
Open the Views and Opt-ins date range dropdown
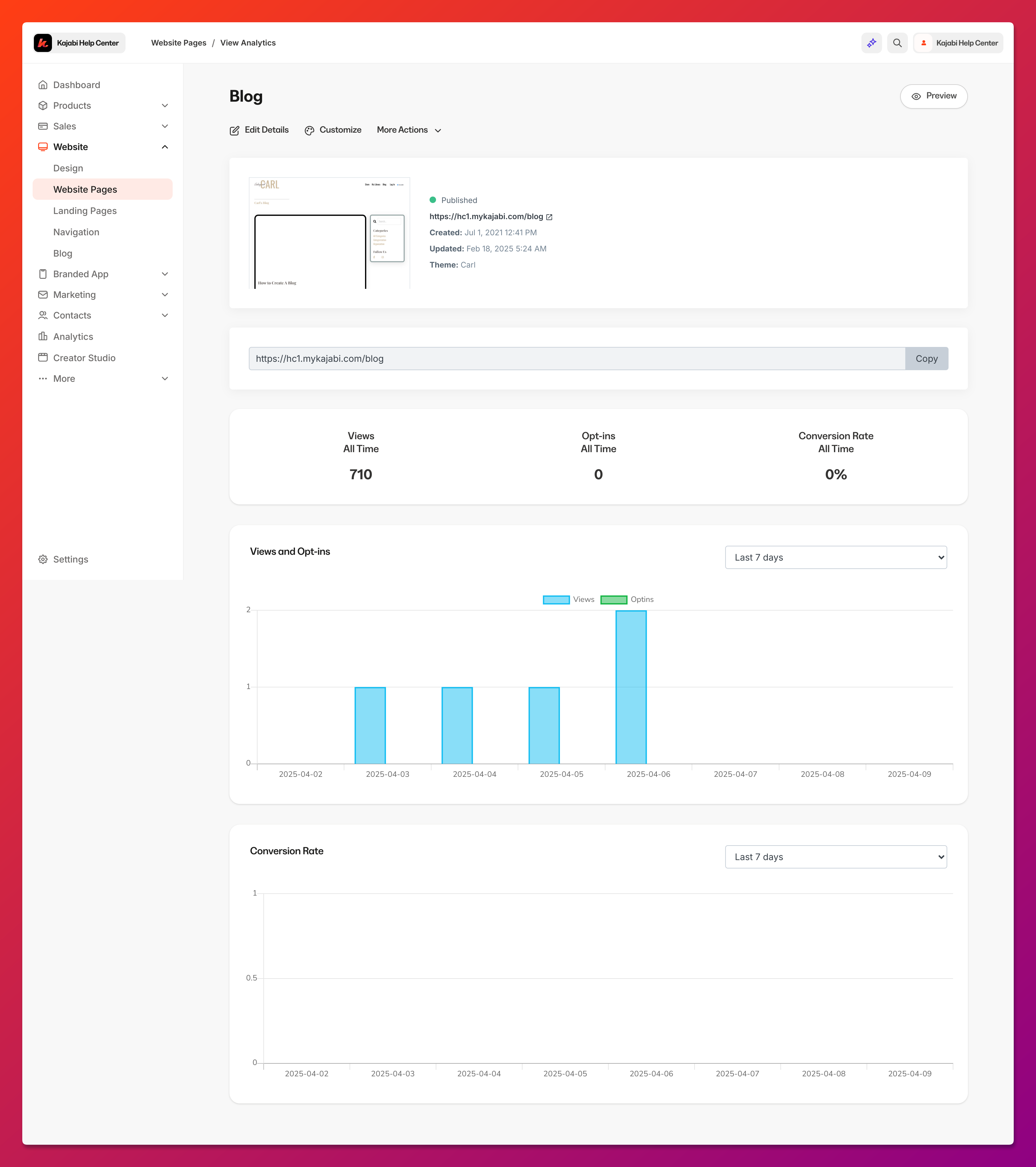point(835,557)
